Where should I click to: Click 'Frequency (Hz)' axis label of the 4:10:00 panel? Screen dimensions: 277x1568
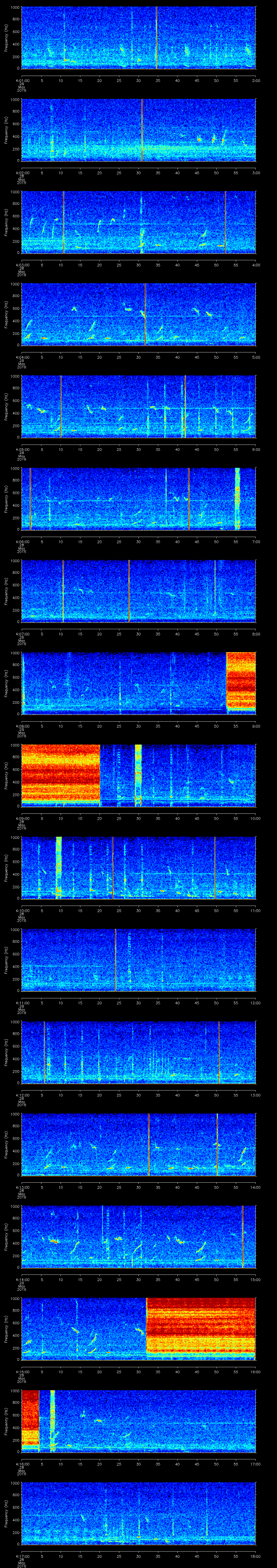click(6, 868)
